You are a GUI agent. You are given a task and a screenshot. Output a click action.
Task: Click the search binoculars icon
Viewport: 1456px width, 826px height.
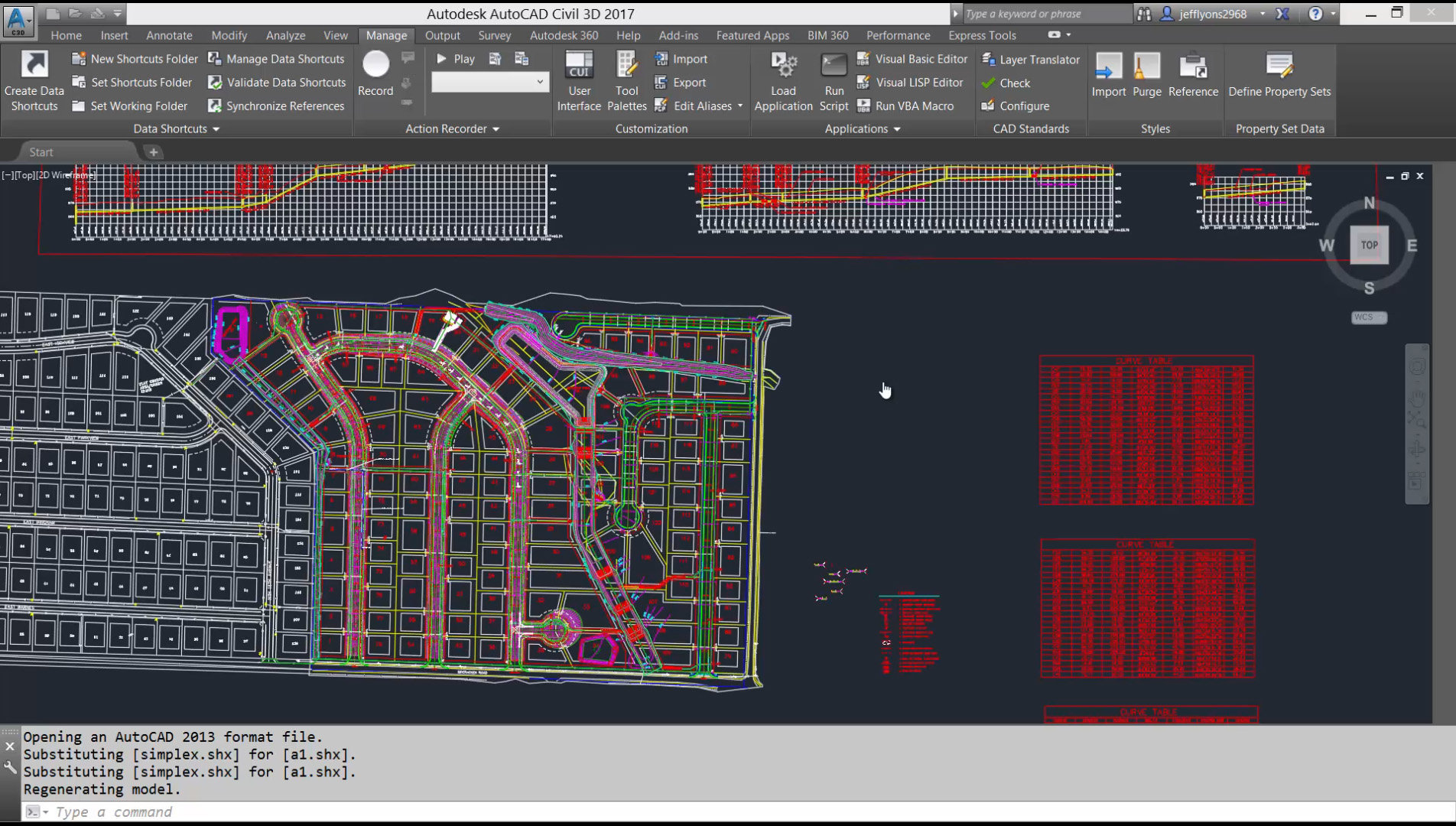pos(1144,14)
